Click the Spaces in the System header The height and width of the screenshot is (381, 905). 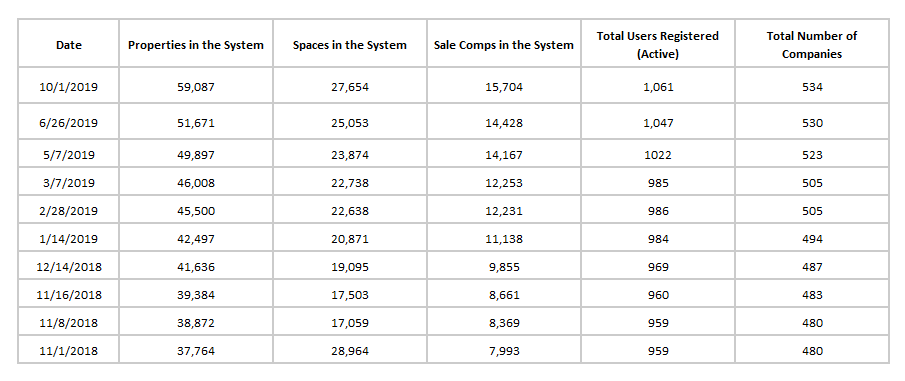point(350,44)
